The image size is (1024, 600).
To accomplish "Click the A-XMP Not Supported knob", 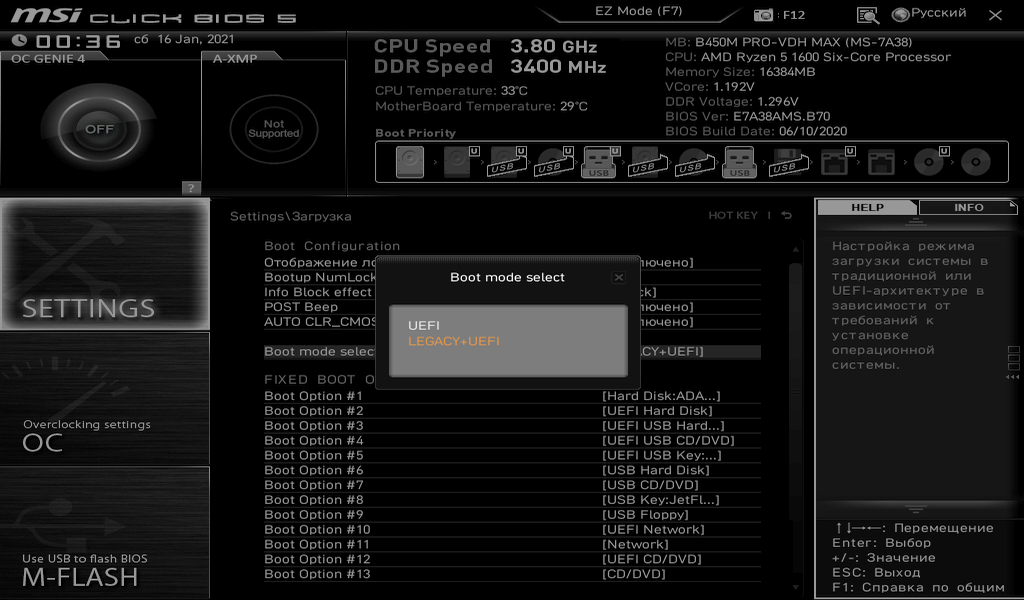I will click(x=273, y=129).
